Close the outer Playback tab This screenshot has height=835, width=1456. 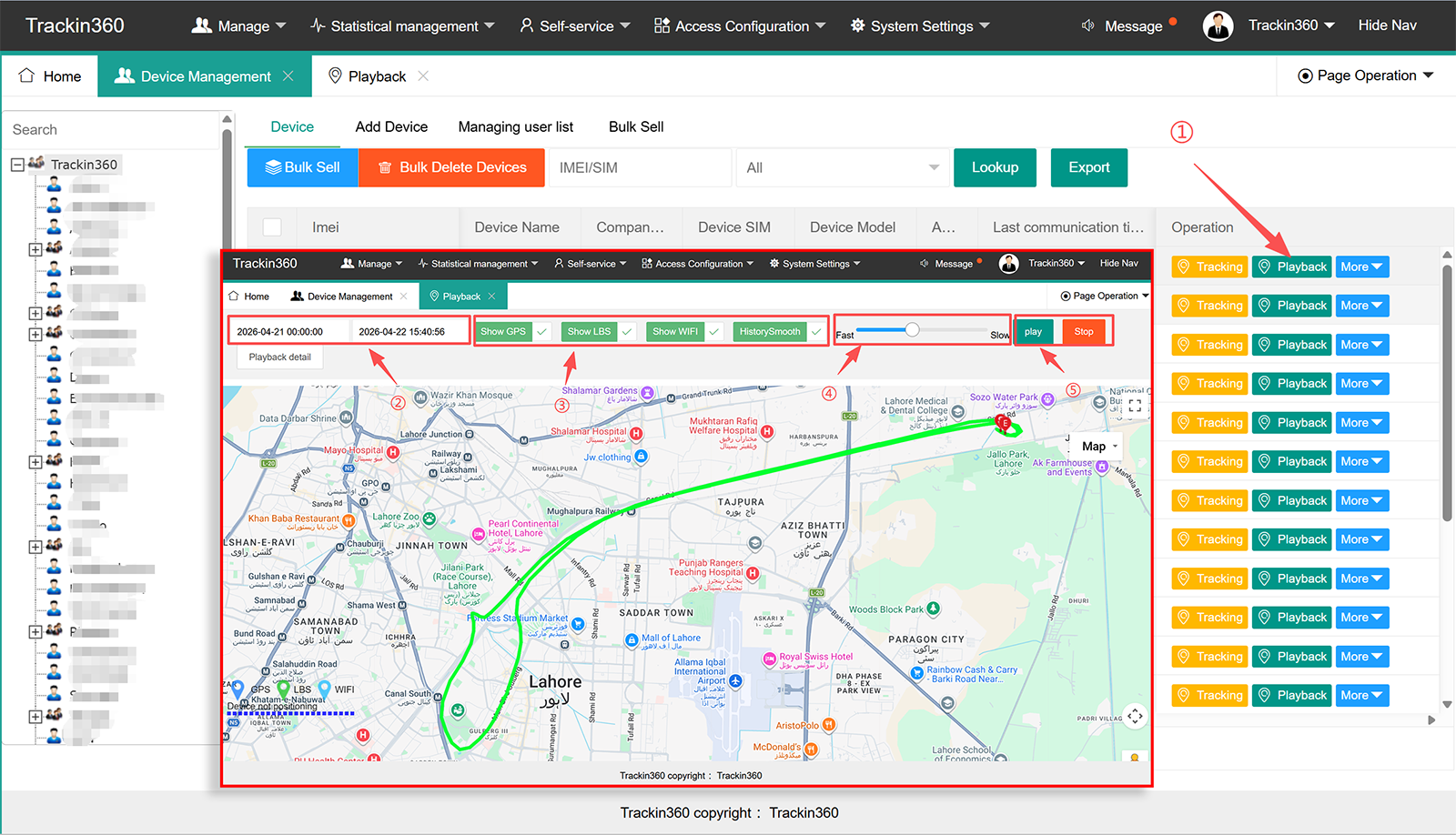(423, 75)
